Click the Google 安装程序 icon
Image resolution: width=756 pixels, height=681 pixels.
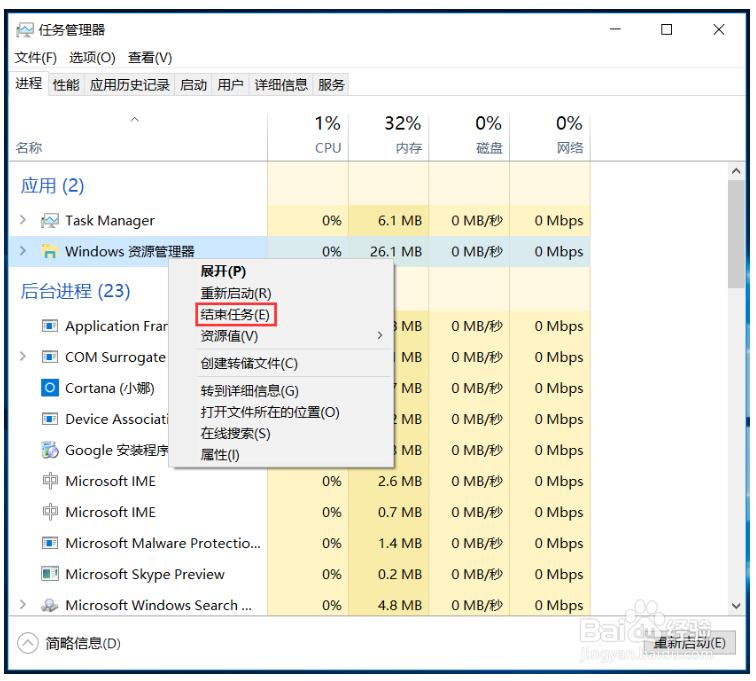(50, 450)
